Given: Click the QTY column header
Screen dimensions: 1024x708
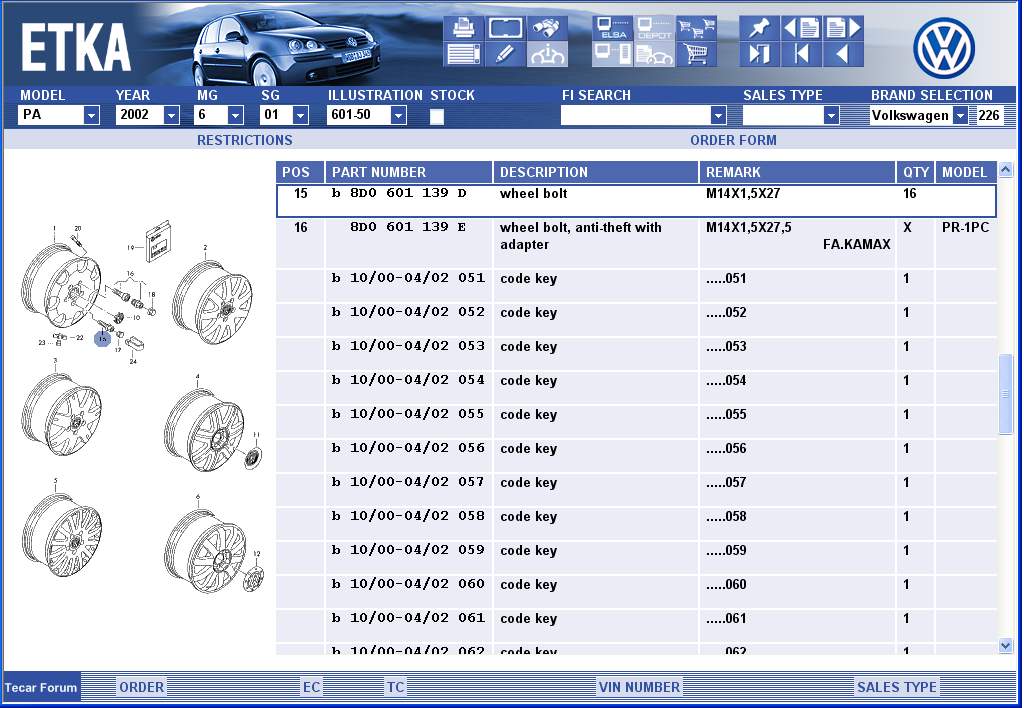Looking at the screenshot, I should pos(916,172).
